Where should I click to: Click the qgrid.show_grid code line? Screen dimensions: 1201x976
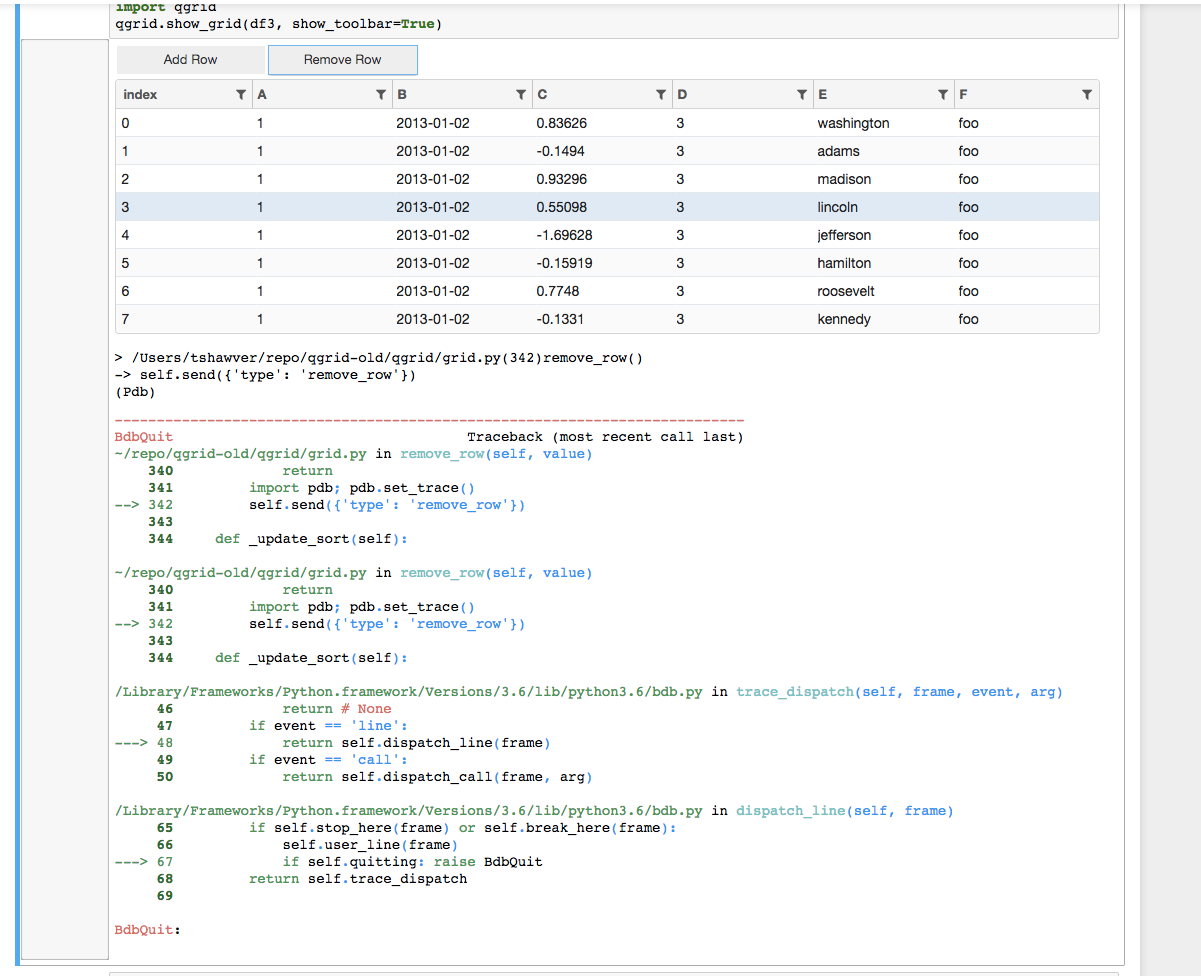(x=279, y=23)
